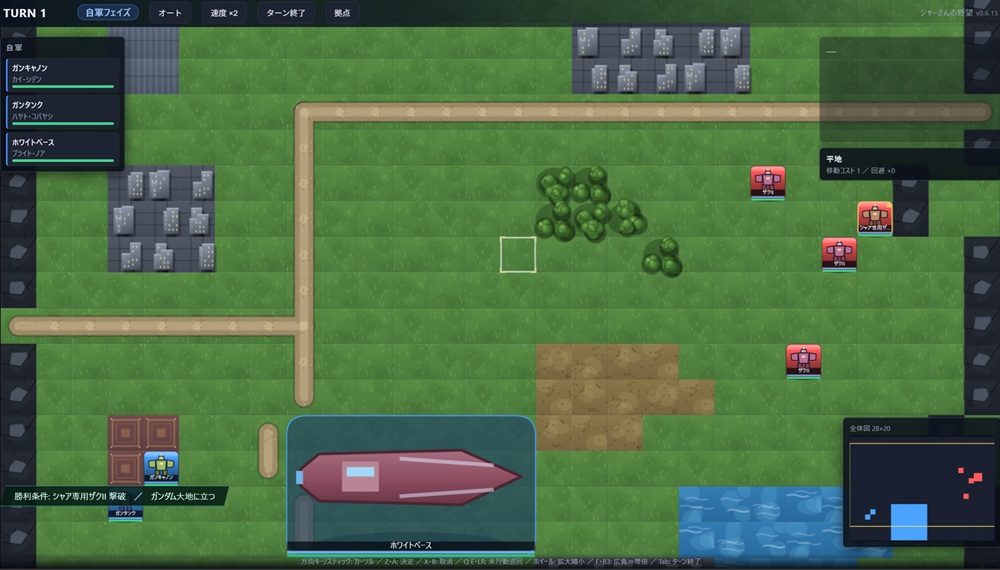The width and height of the screenshot is (1000, 570).
Task: Target the シャア専用ザク enemy unit
Action: click(874, 218)
